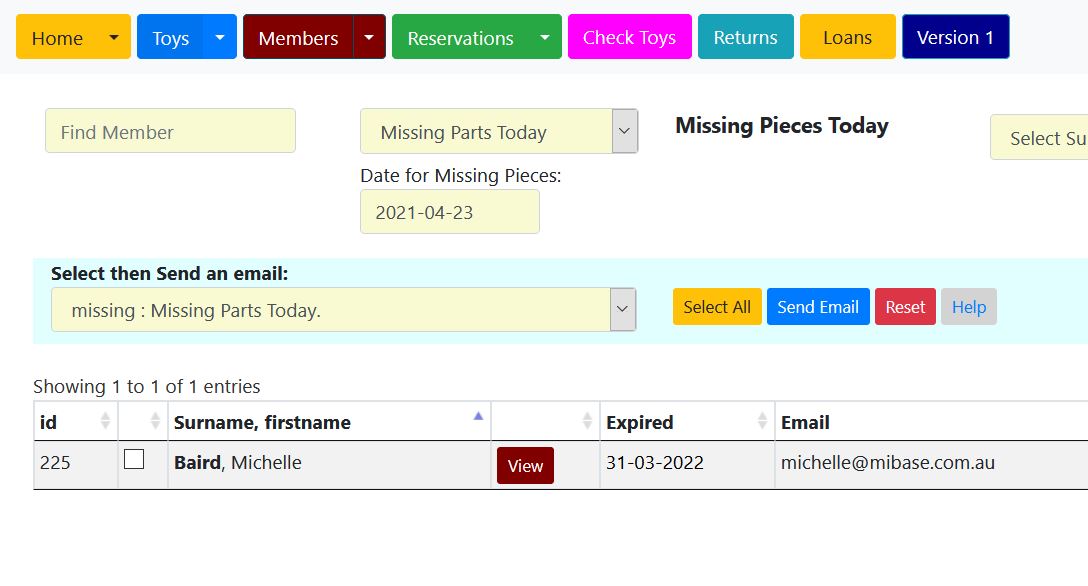The height and width of the screenshot is (586, 1088).
Task: Expand the Members dropdown caret
Action: click(369, 38)
